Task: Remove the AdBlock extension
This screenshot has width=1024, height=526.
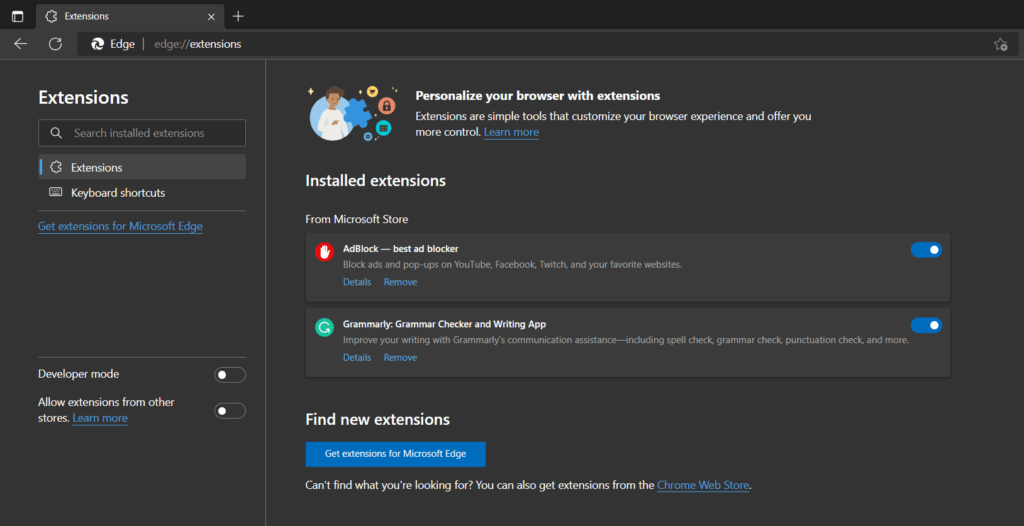Action: 400,282
